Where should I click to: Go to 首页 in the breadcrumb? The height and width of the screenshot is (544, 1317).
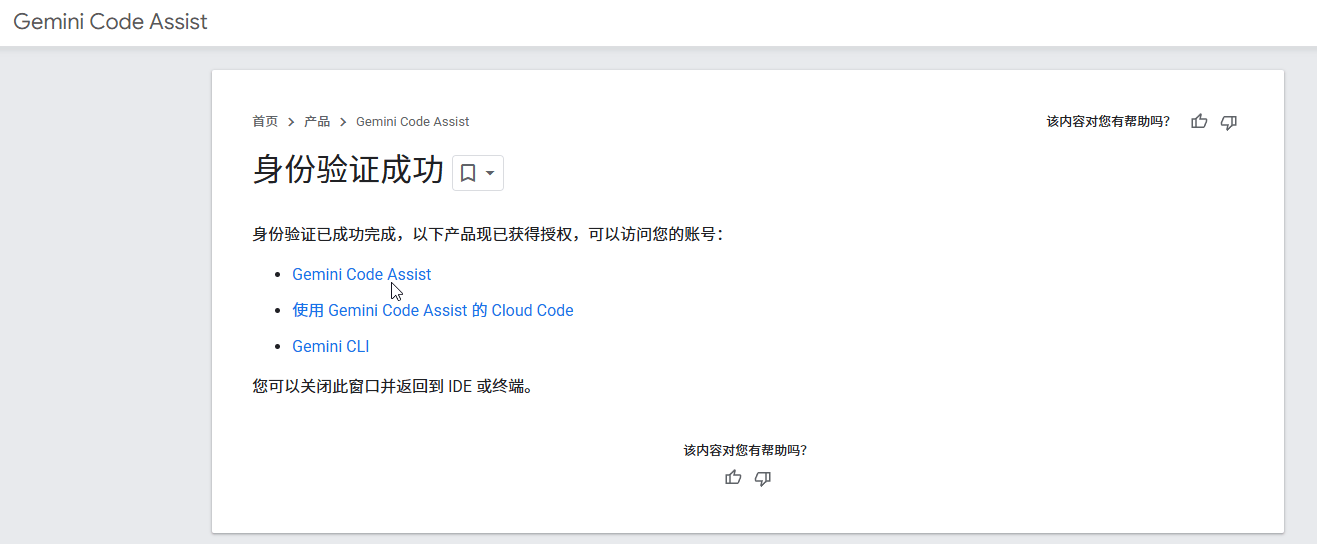coord(265,122)
